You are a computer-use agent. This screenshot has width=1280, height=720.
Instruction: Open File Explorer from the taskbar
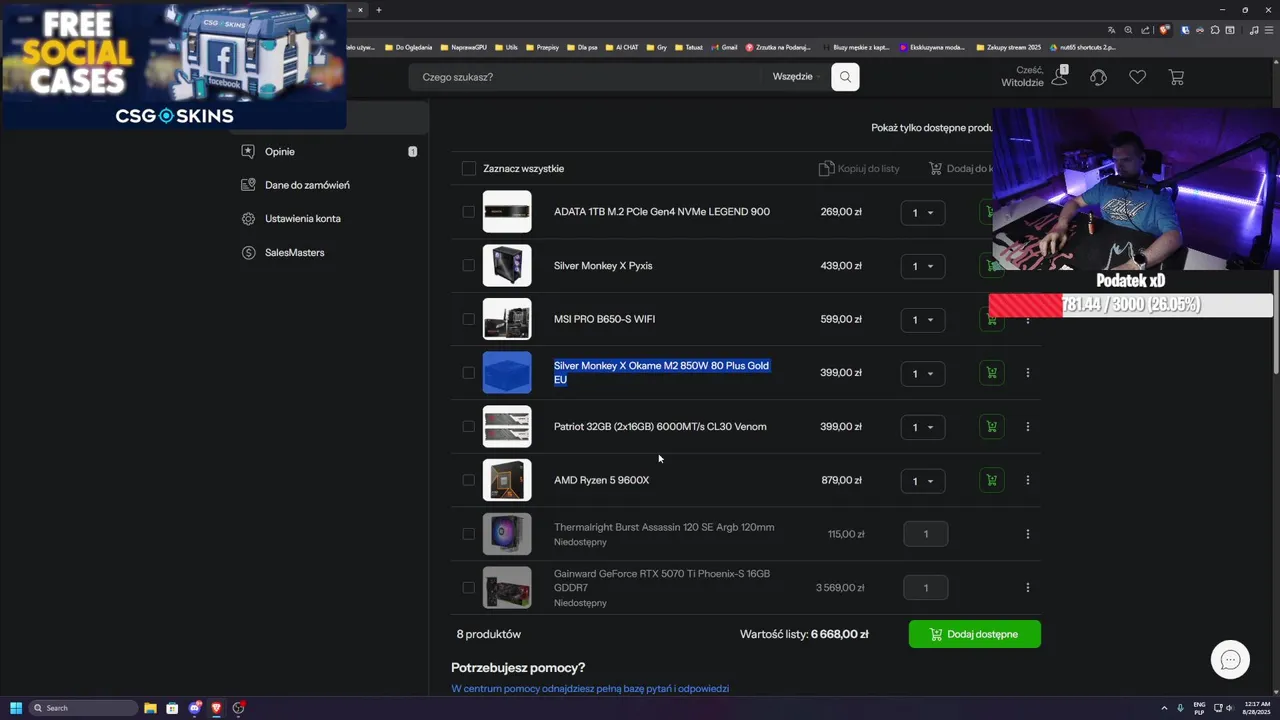pos(150,708)
